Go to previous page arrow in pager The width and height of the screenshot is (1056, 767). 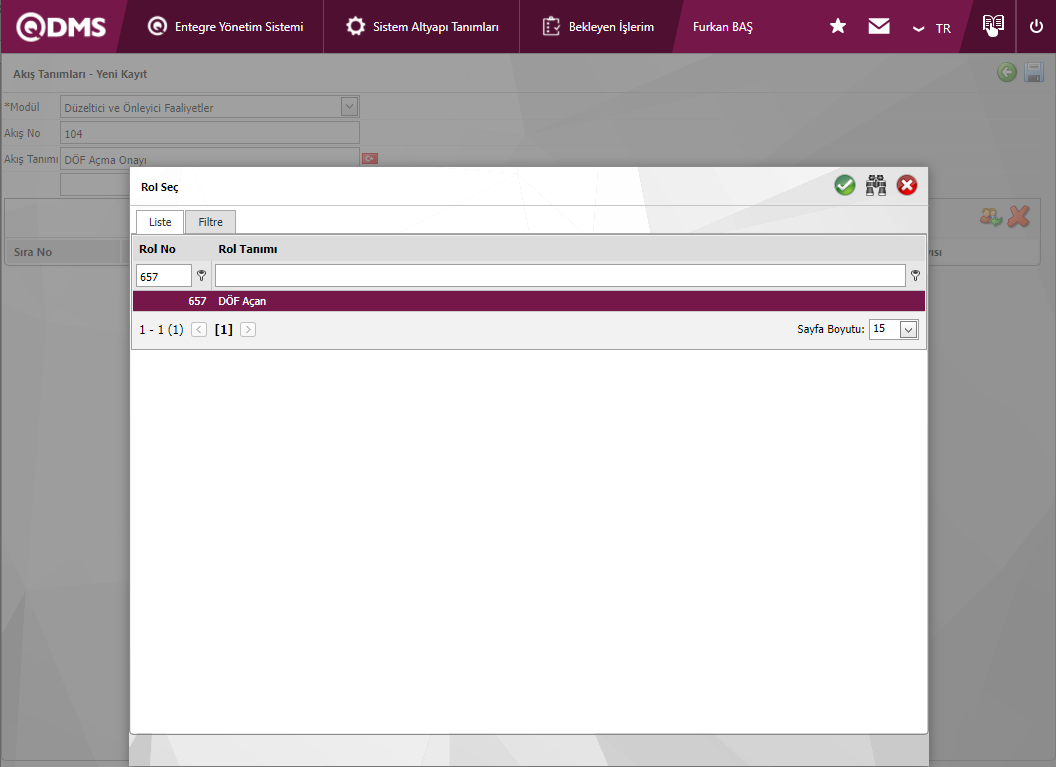199,329
